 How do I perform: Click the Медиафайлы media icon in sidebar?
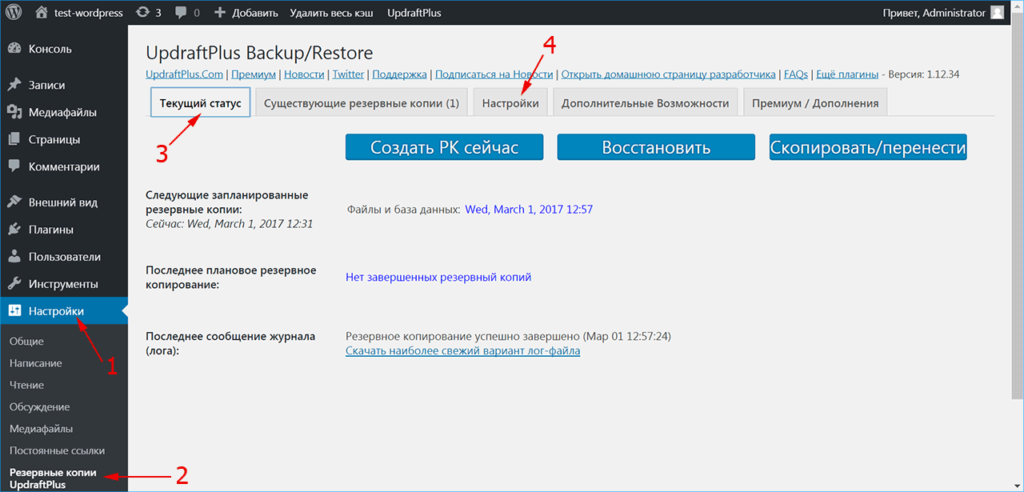14,112
